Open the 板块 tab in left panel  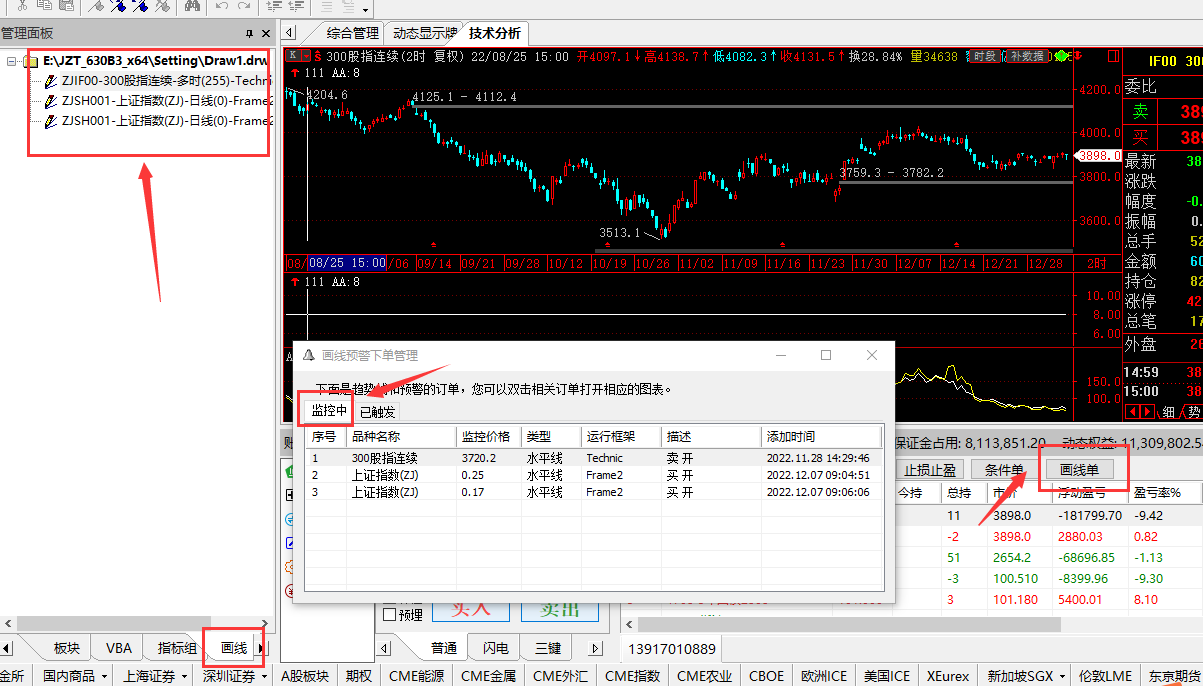(x=66, y=648)
